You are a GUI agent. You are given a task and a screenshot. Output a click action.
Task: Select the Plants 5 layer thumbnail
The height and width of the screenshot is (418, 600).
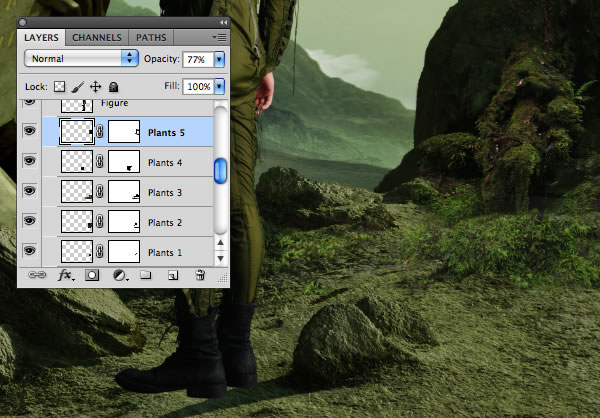(77, 132)
